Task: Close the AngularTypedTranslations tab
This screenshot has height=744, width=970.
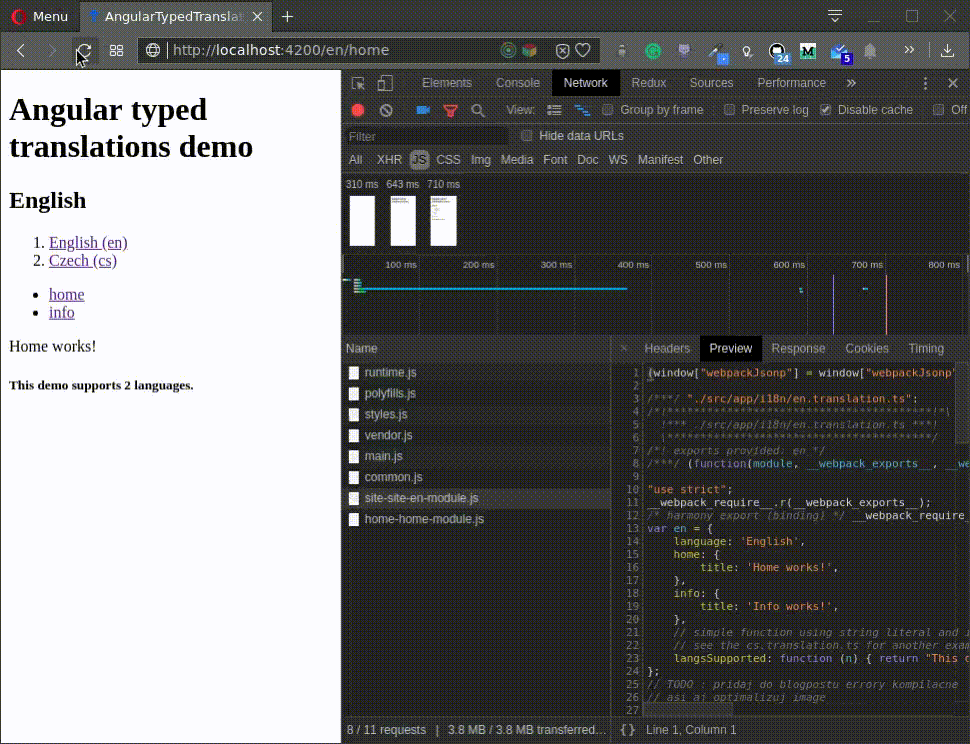Action: (258, 17)
